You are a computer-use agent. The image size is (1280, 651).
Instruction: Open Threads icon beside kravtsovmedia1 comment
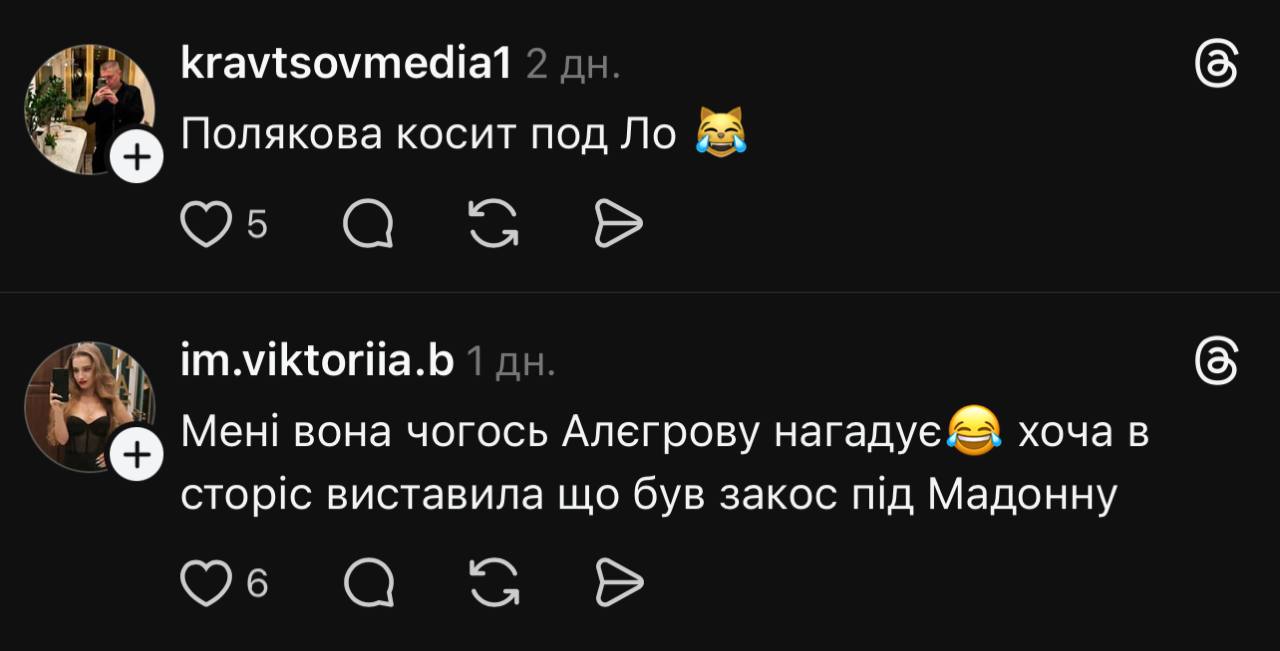coord(1217,66)
